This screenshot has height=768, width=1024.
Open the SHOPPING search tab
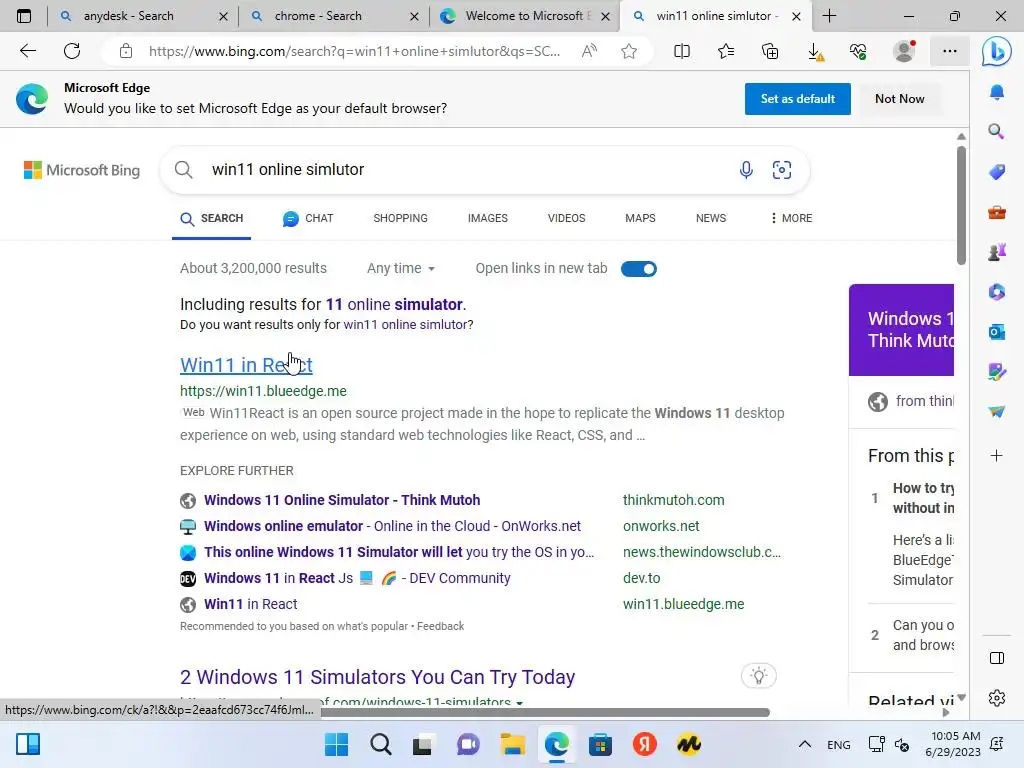coord(400,218)
